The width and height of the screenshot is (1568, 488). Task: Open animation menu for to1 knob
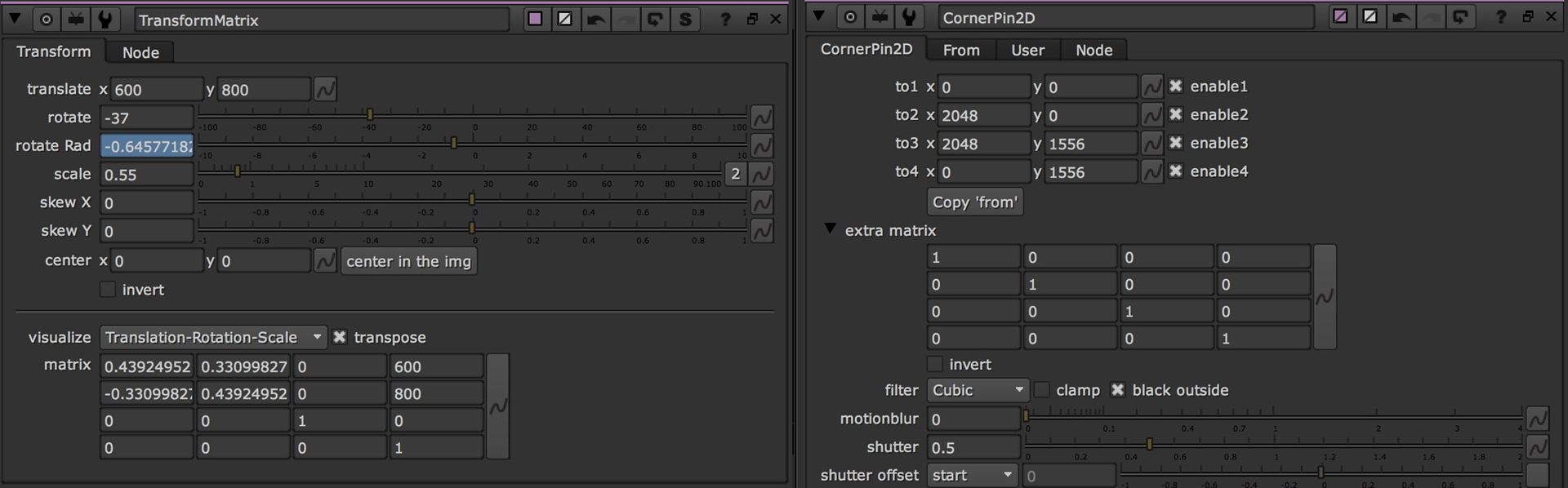pyautogui.click(x=1151, y=87)
